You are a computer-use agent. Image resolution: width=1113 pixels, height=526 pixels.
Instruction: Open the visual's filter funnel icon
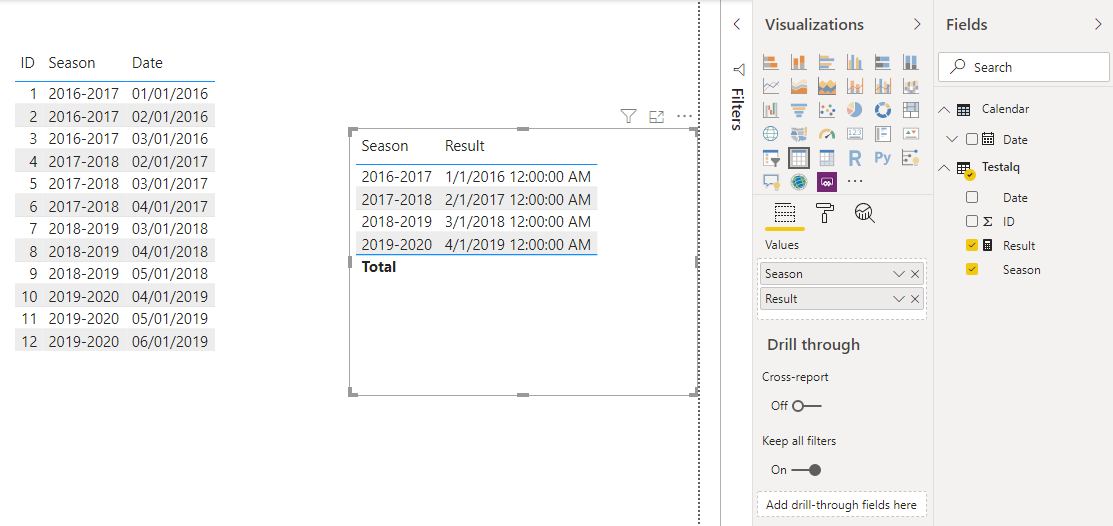coord(628,116)
